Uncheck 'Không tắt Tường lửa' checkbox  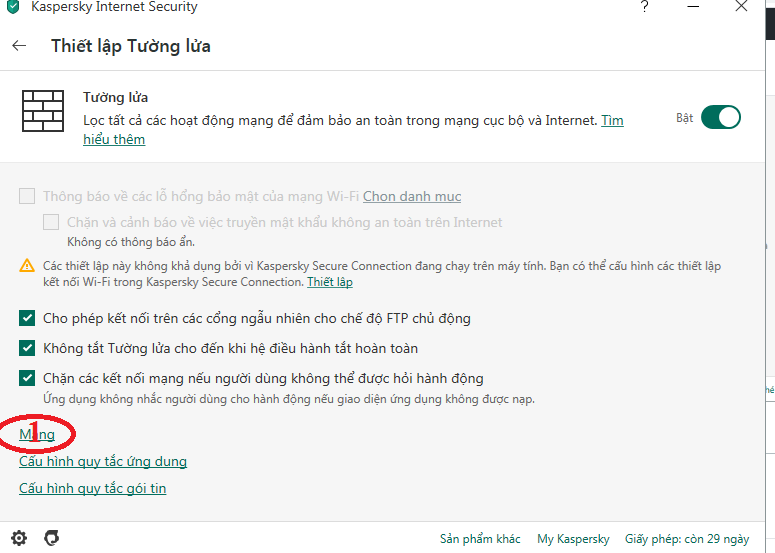pyautogui.click(x=27, y=348)
